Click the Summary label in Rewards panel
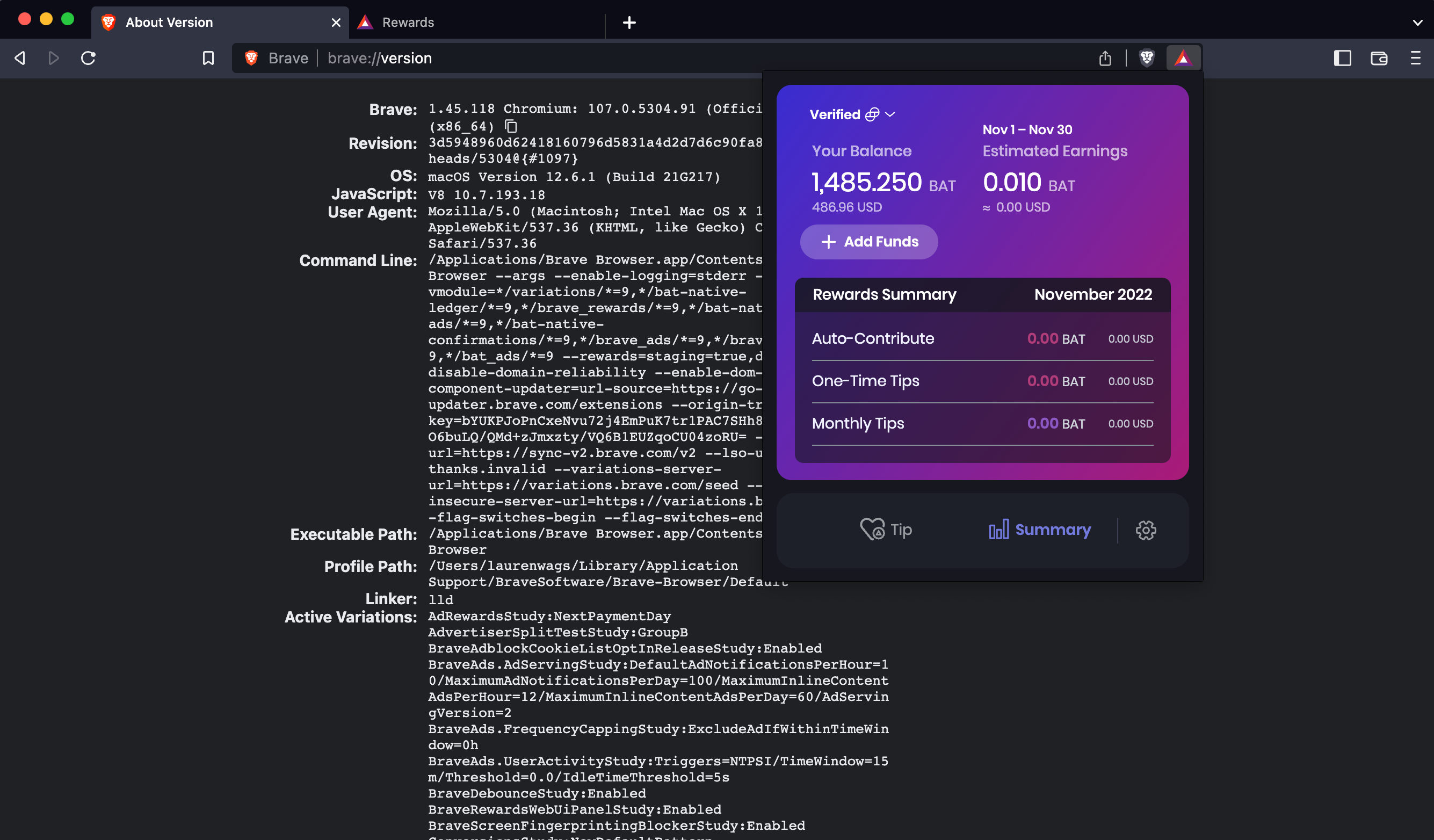The height and width of the screenshot is (840, 1434). [1052, 529]
